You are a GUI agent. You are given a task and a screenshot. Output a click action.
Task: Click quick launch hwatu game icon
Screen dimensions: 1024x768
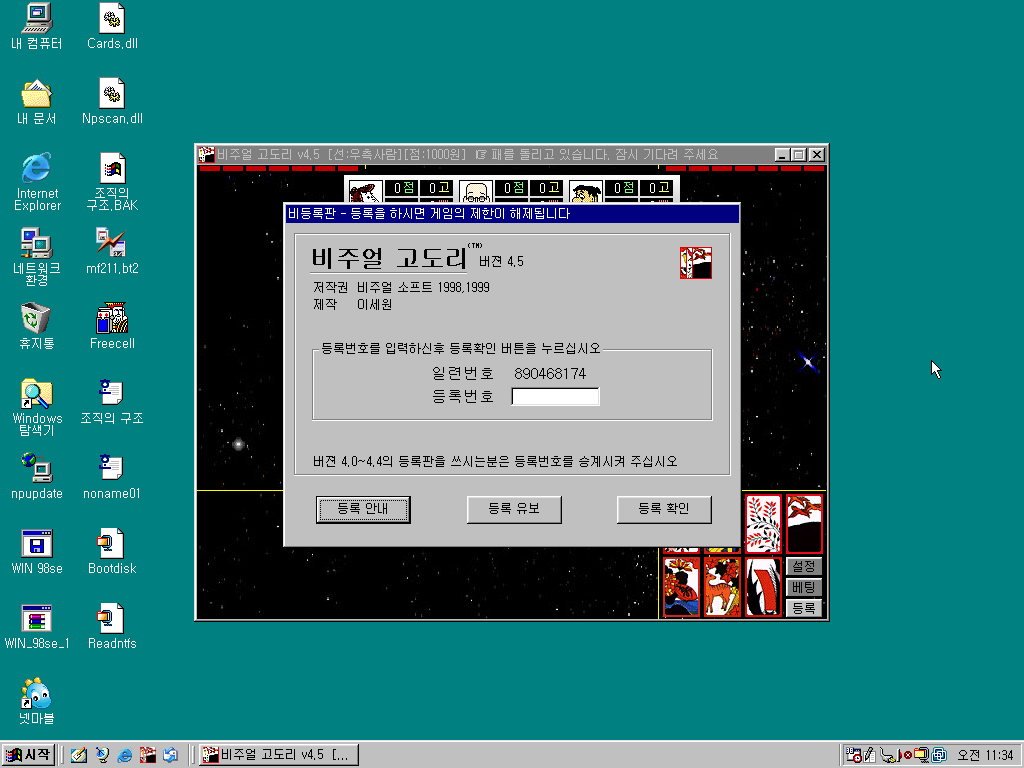pyautogui.click(x=148, y=755)
